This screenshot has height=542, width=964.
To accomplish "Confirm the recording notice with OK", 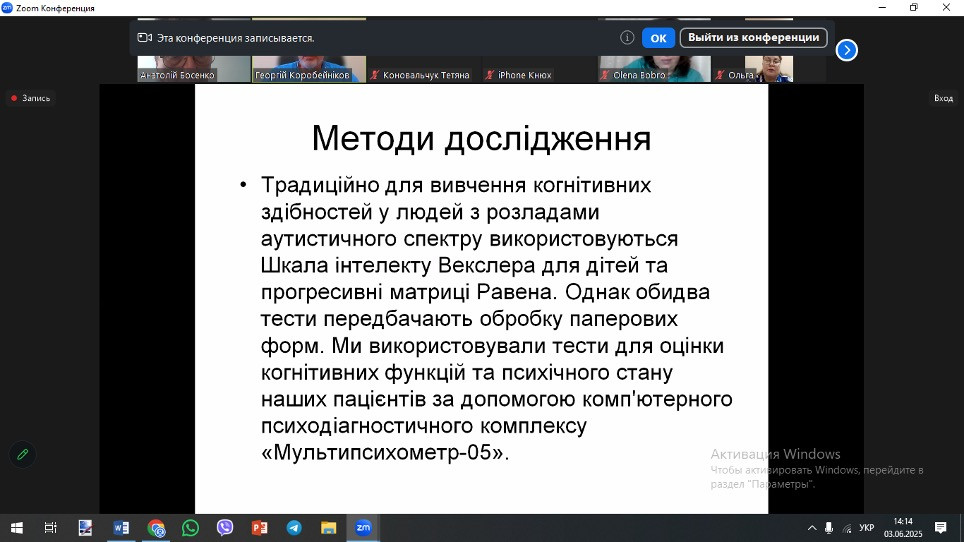I will click(x=658, y=37).
